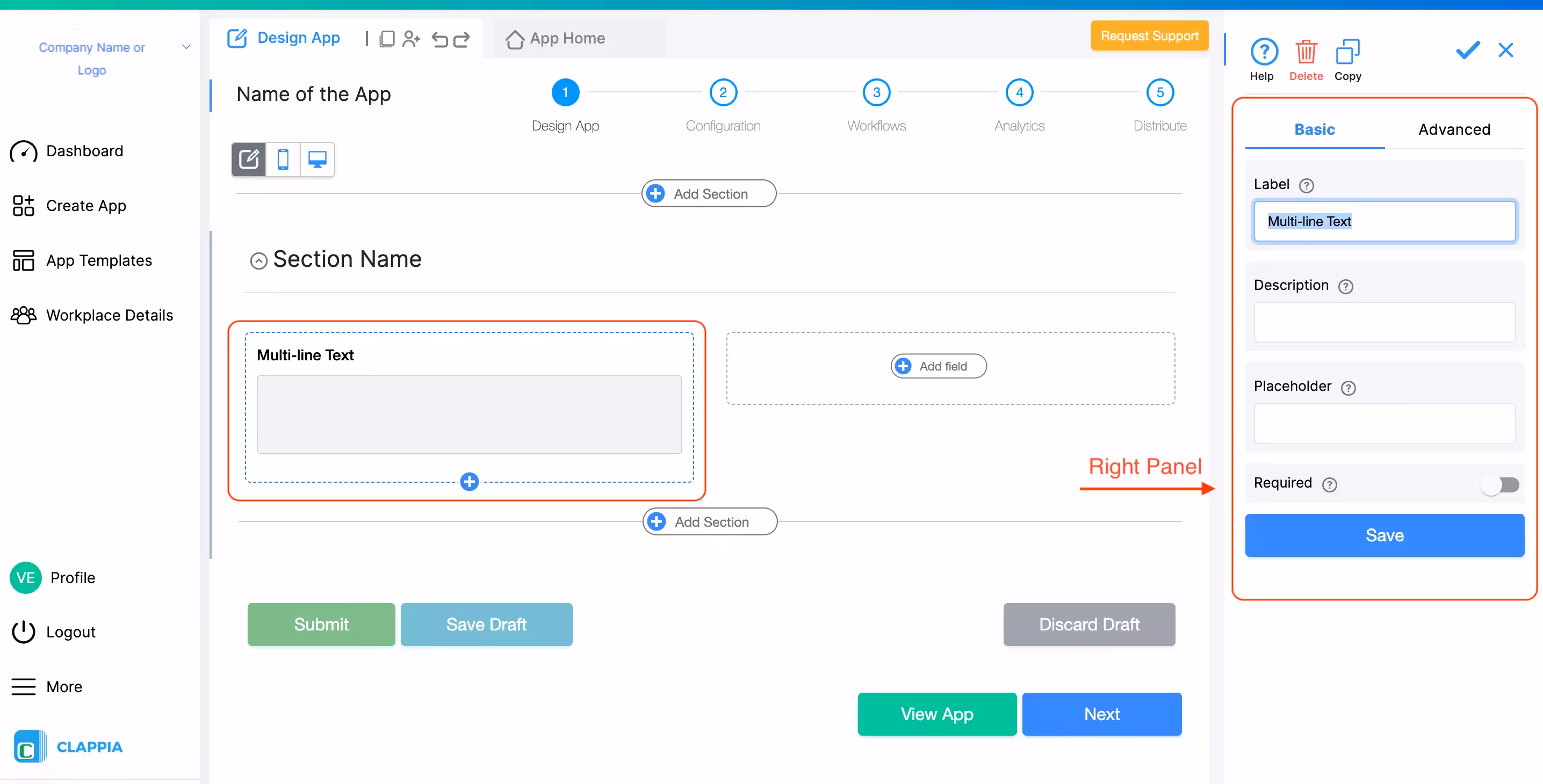Collapse the Section Name chevron
The height and width of the screenshot is (784, 1543).
point(258,261)
